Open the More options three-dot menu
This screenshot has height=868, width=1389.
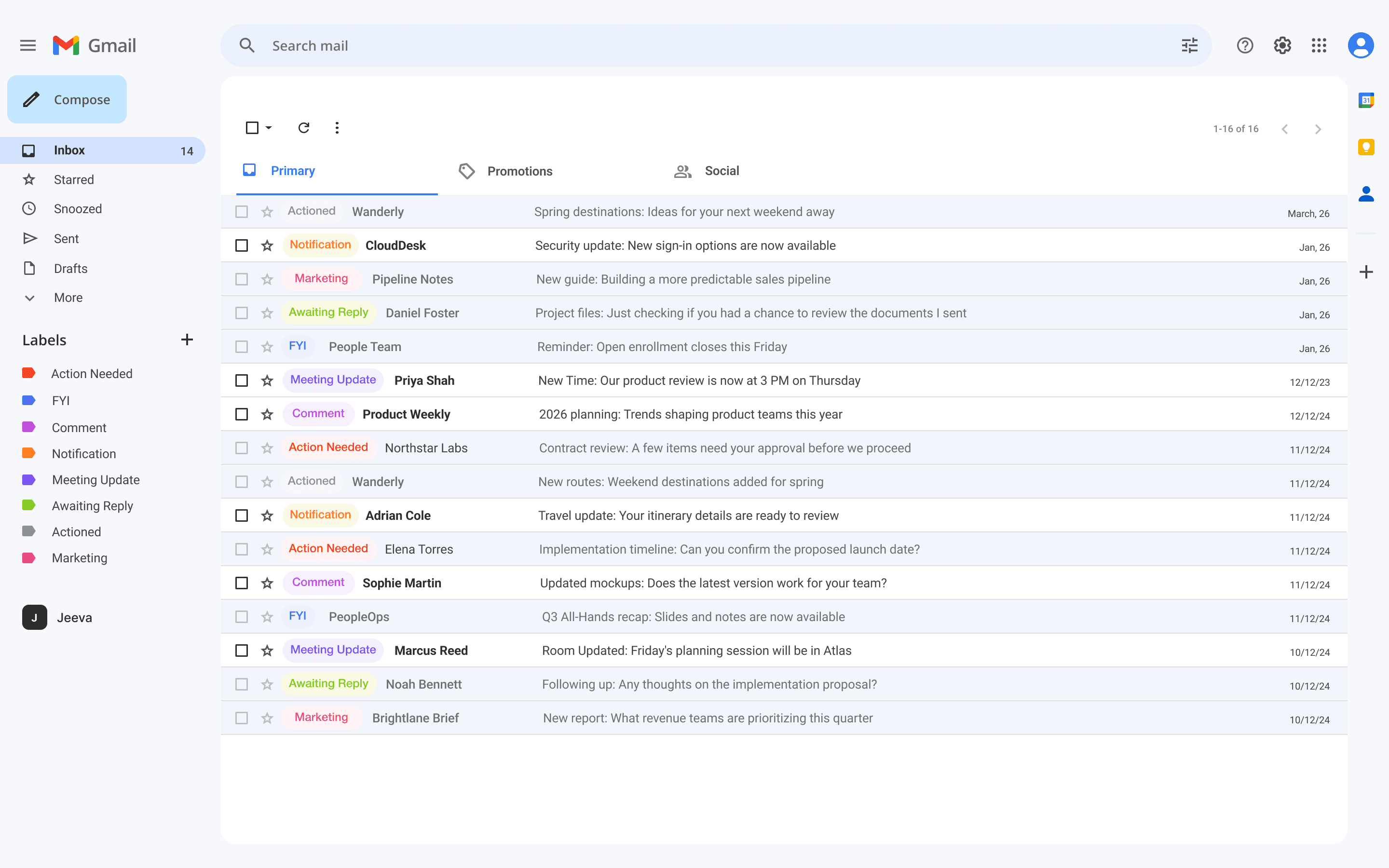pyautogui.click(x=337, y=127)
